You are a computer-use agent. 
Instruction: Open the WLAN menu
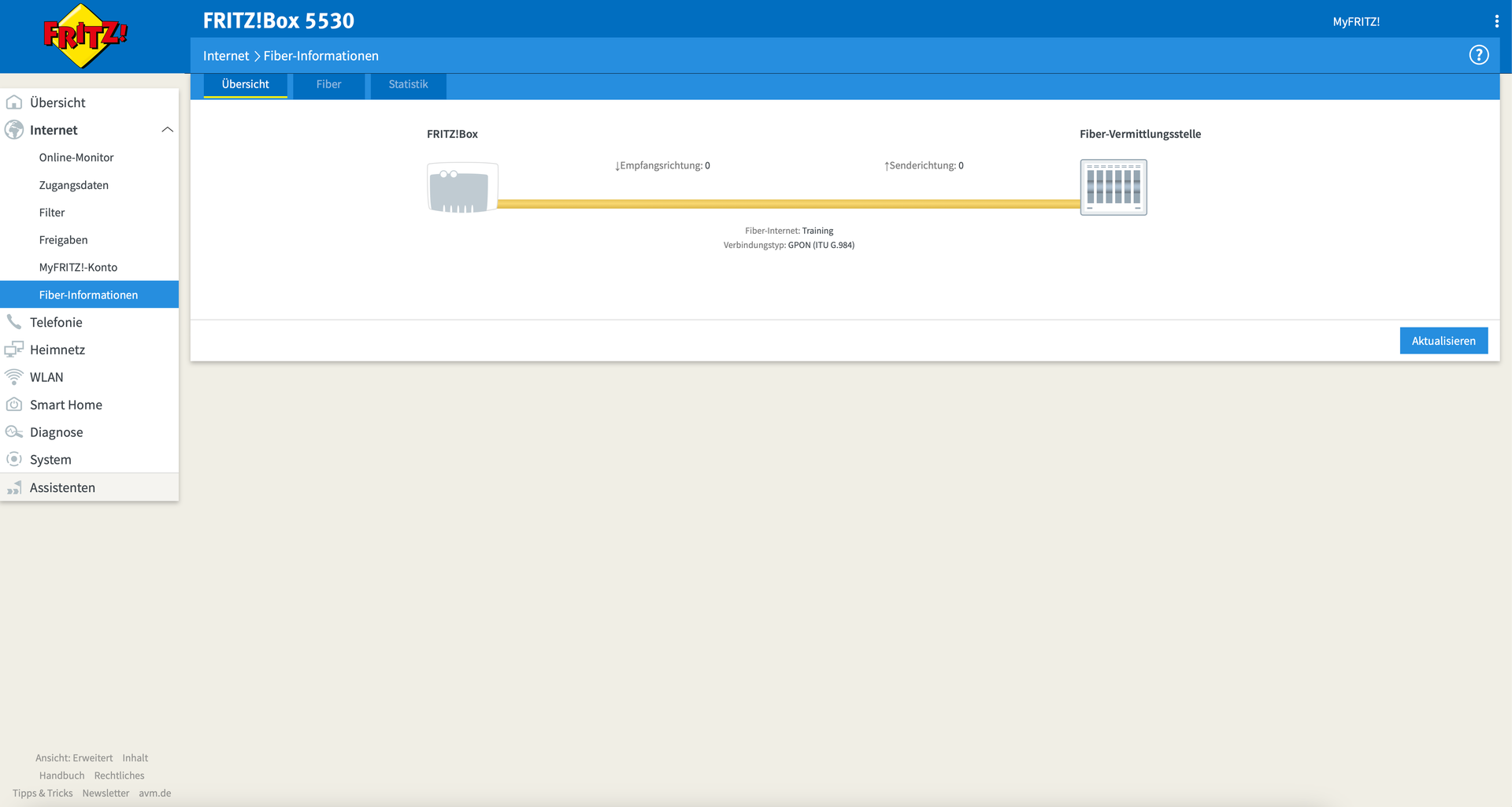coord(89,377)
